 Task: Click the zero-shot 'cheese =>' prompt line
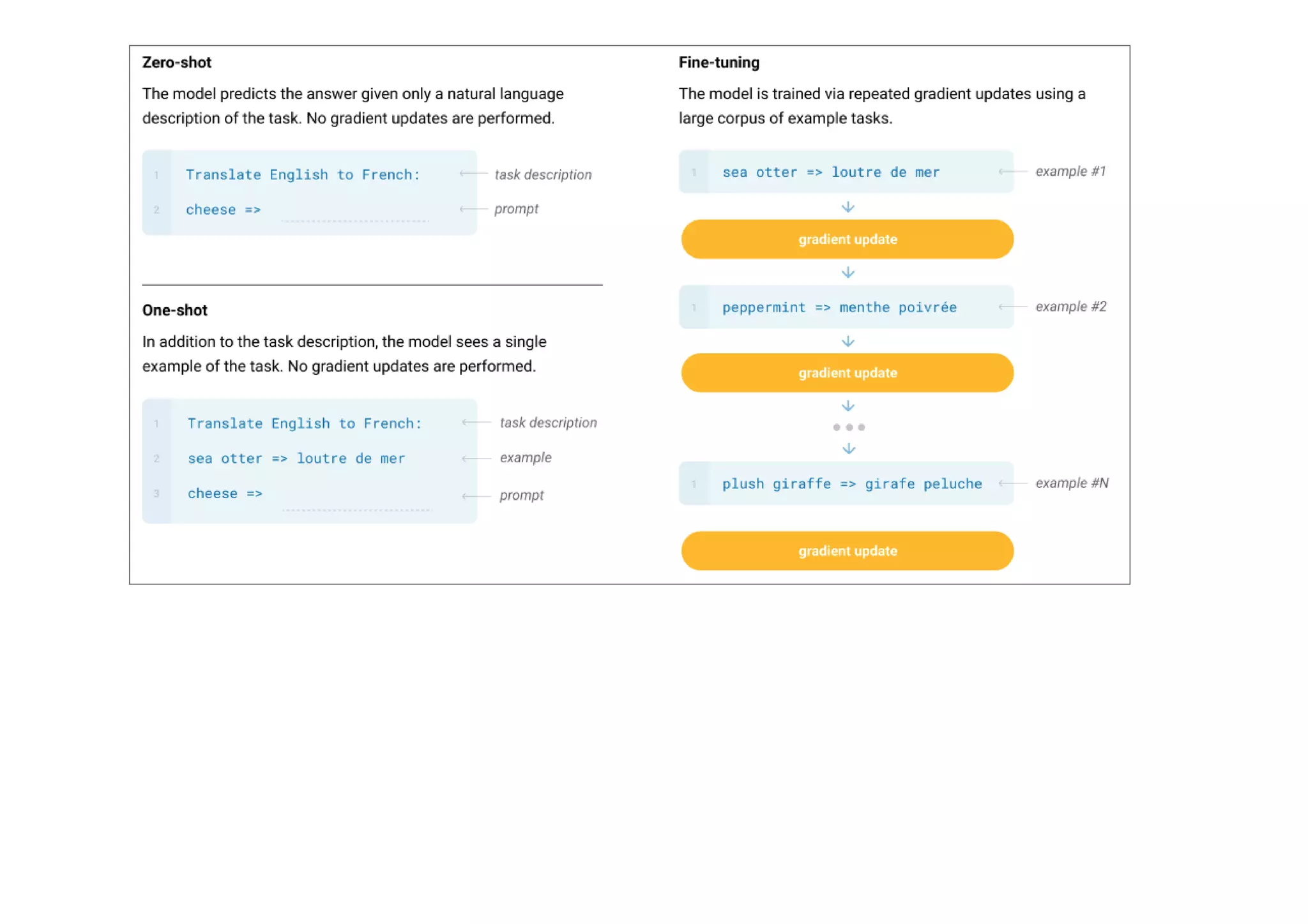click(x=223, y=210)
